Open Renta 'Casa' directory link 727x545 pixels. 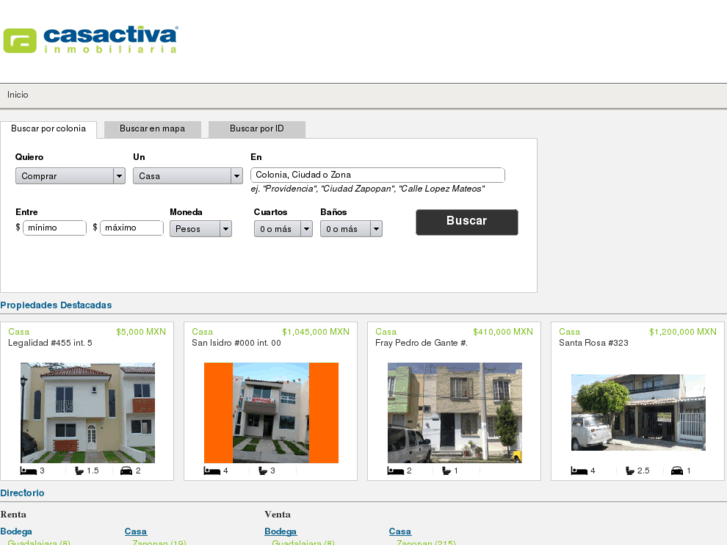(x=135, y=532)
